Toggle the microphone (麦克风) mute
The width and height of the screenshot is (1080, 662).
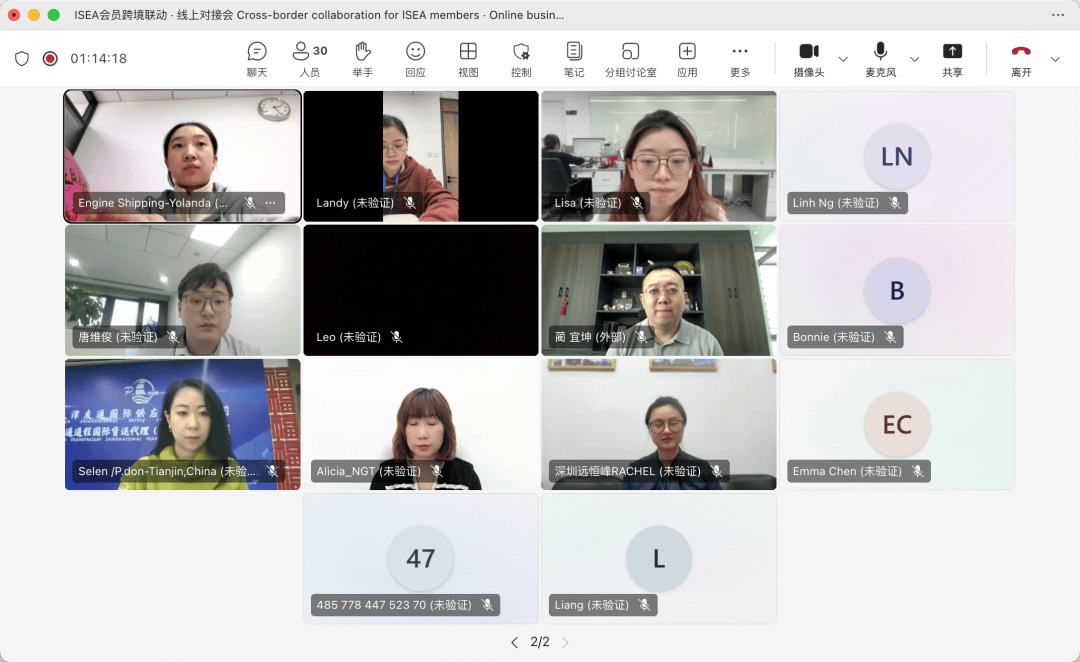point(880,58)
